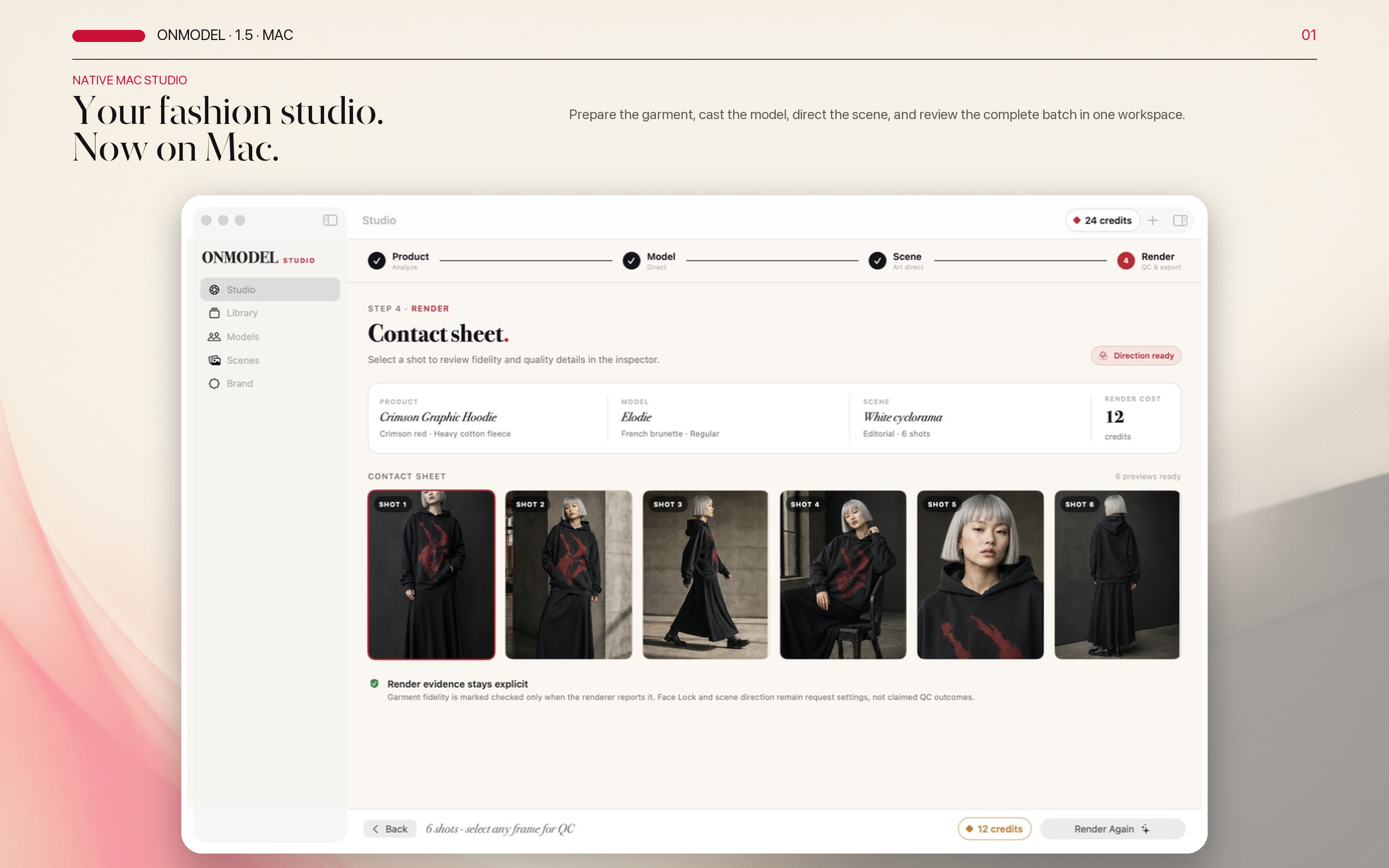Screen dimensions: 1389x868
Task: Click the Library box icon
Action: [x=214, y=313]
